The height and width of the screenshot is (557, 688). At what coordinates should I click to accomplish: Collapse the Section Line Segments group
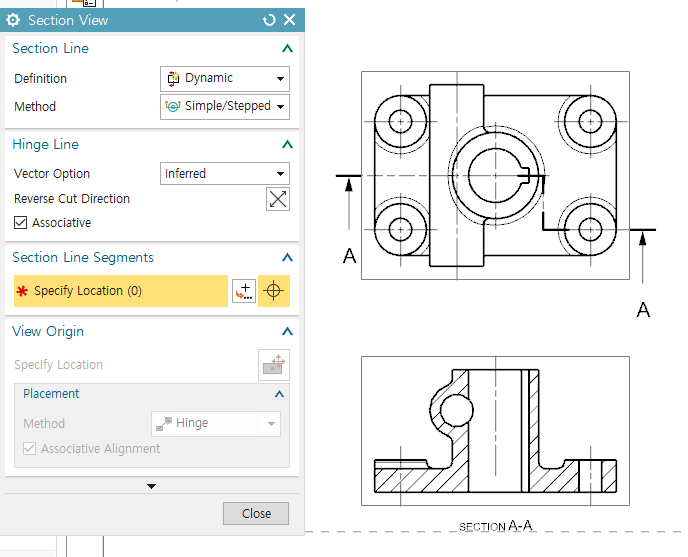click(287, 258)
